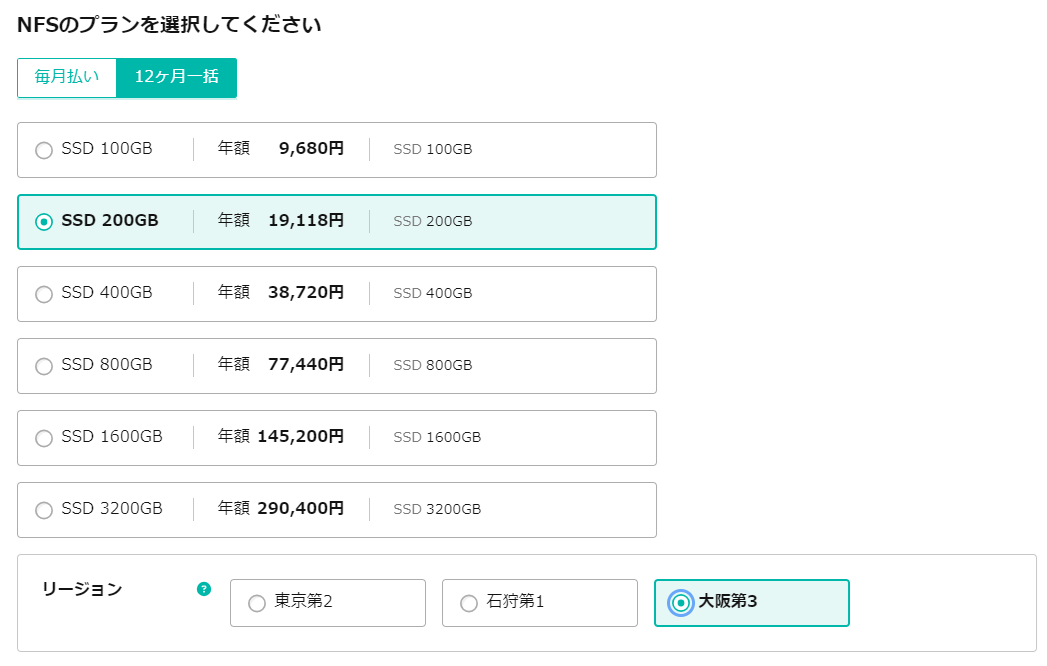Click the 19,118円 yearly price row

(337, 222)
